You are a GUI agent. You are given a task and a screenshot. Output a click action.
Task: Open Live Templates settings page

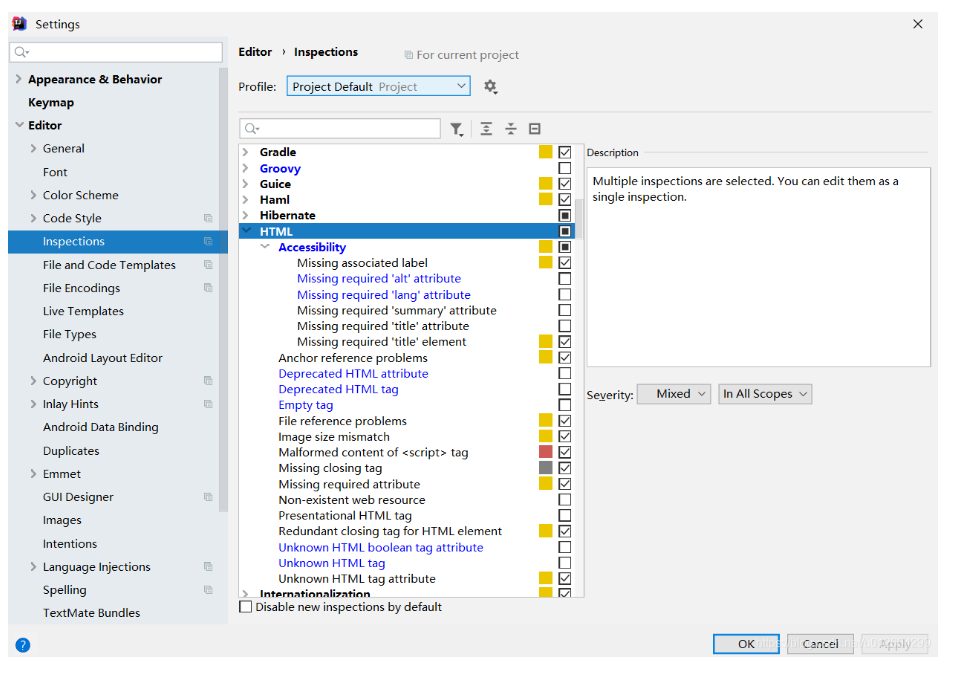pyautogui.click(x=83, y=311)
